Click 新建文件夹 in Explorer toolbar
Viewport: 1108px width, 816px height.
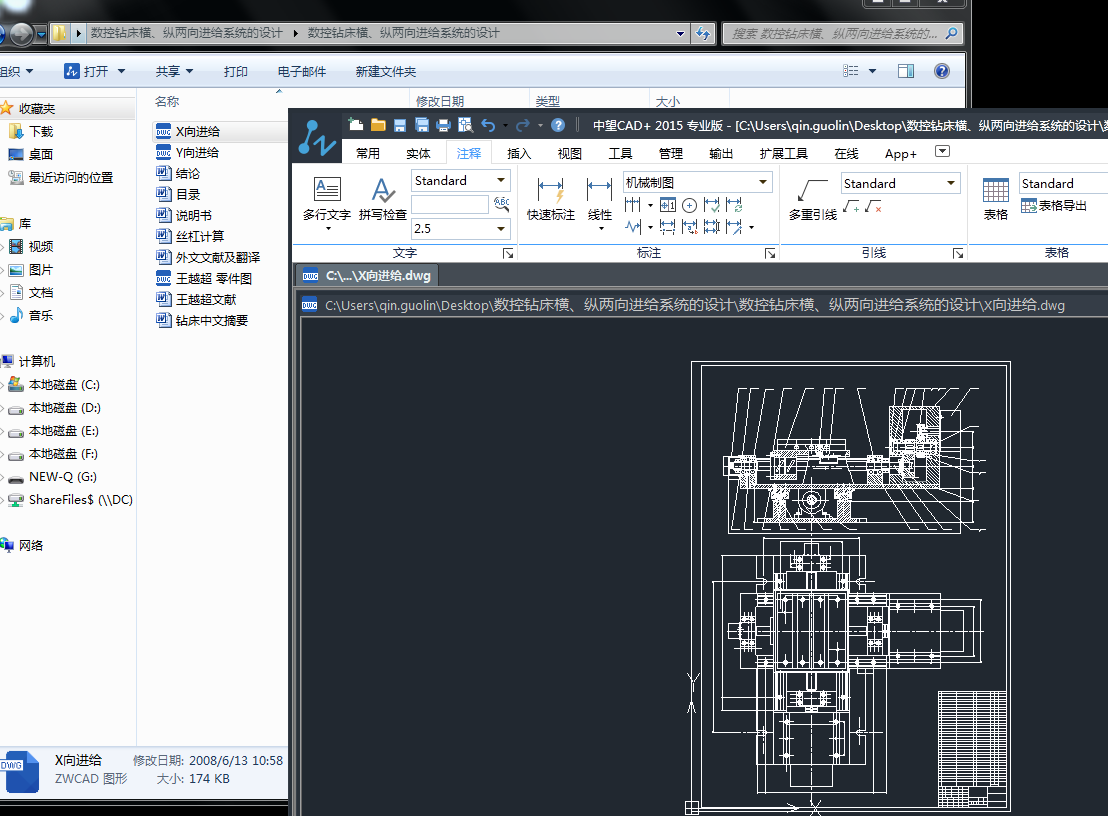385,71
